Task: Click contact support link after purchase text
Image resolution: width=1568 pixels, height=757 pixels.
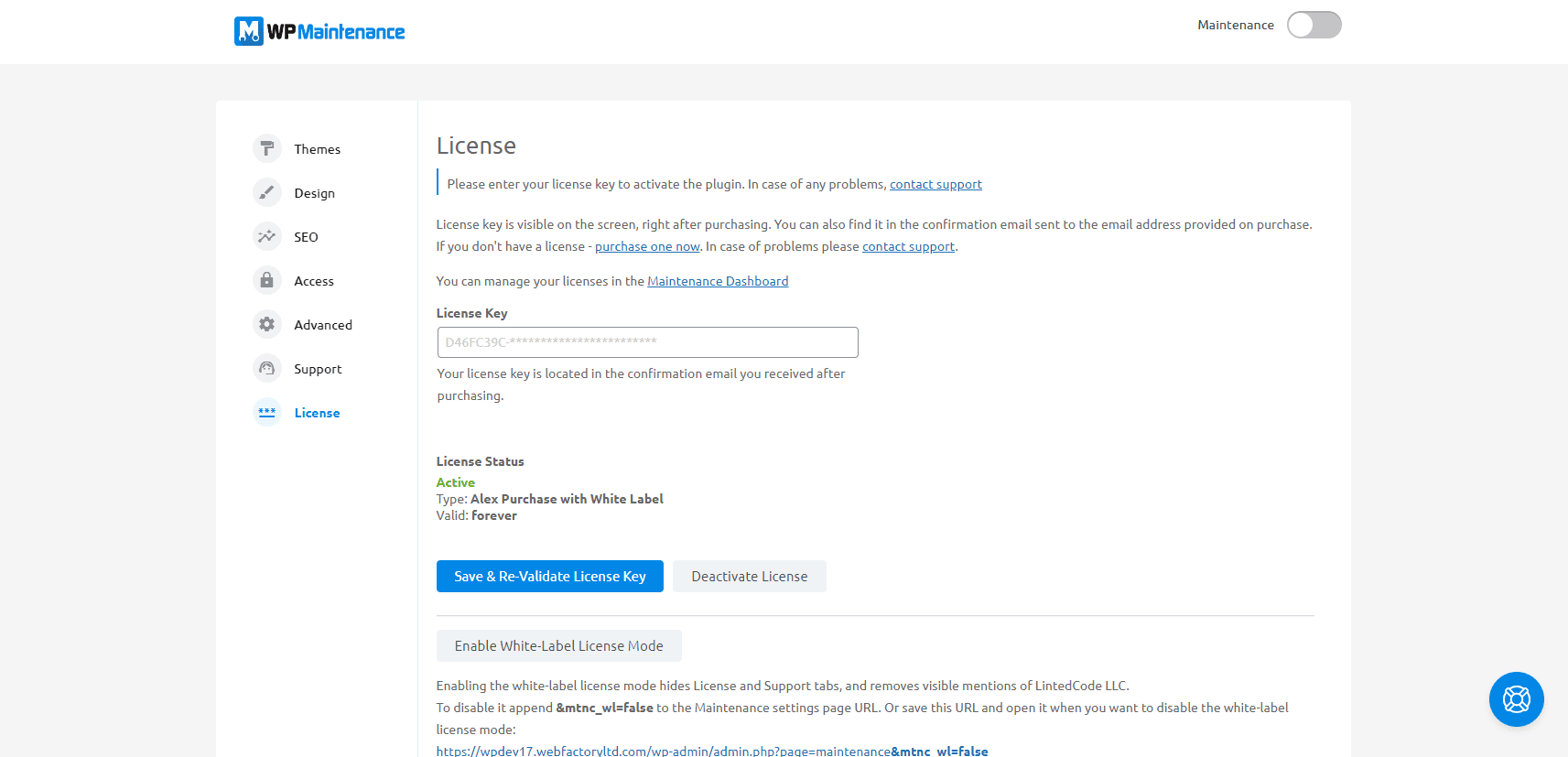Action: (x=908, y=246)
